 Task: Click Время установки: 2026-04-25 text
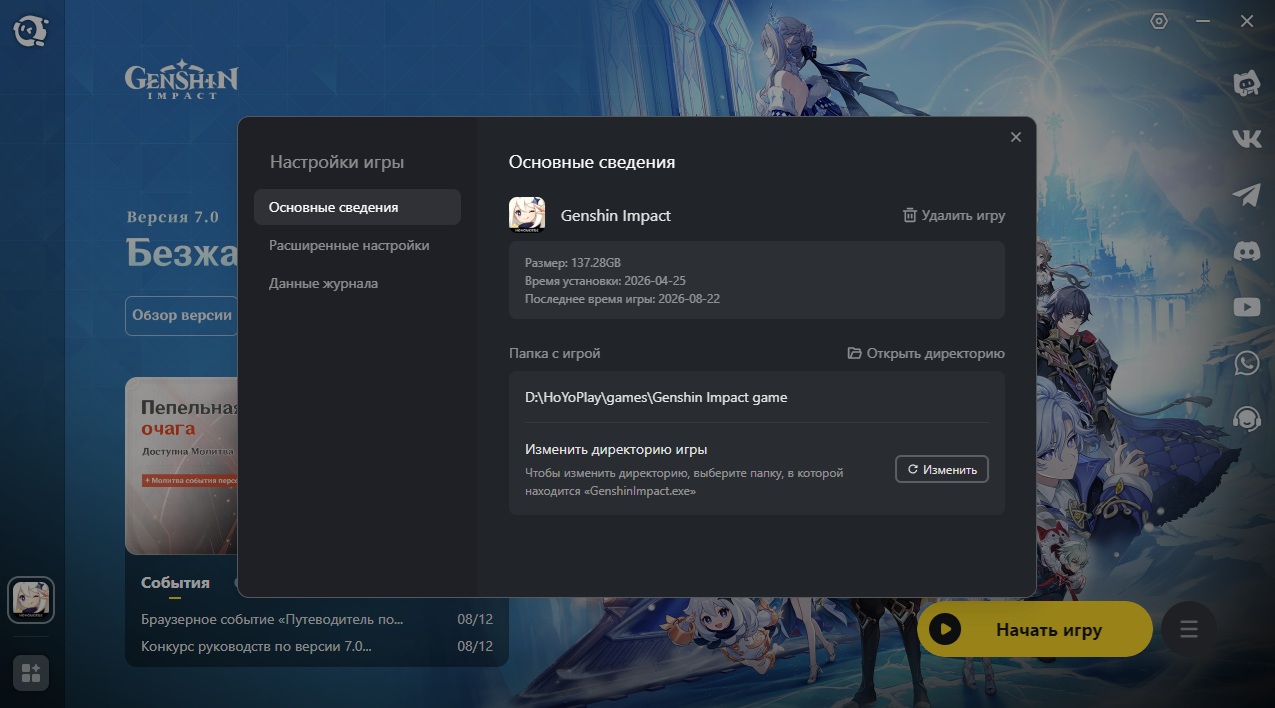pos(605,281)
